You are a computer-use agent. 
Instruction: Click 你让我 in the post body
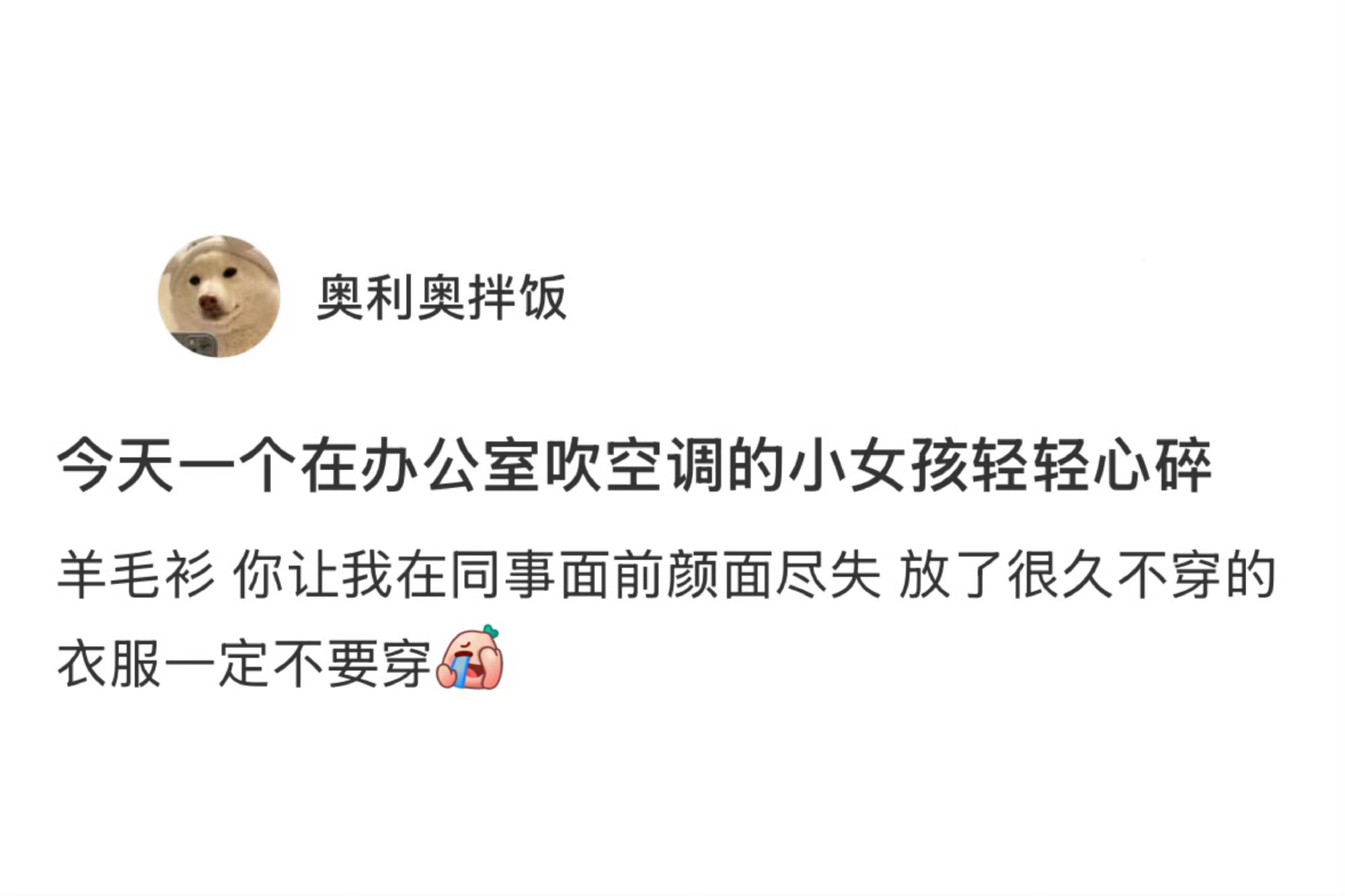(313, 575)
